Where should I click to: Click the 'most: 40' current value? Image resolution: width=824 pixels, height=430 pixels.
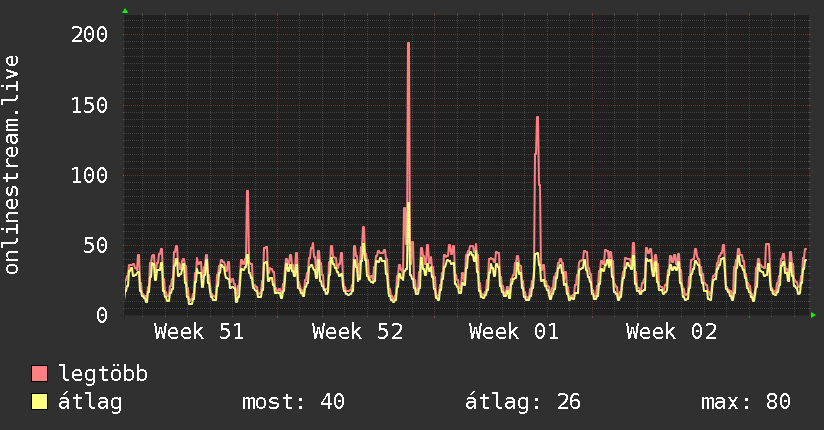pyautogui.click(x=293, y=402)
